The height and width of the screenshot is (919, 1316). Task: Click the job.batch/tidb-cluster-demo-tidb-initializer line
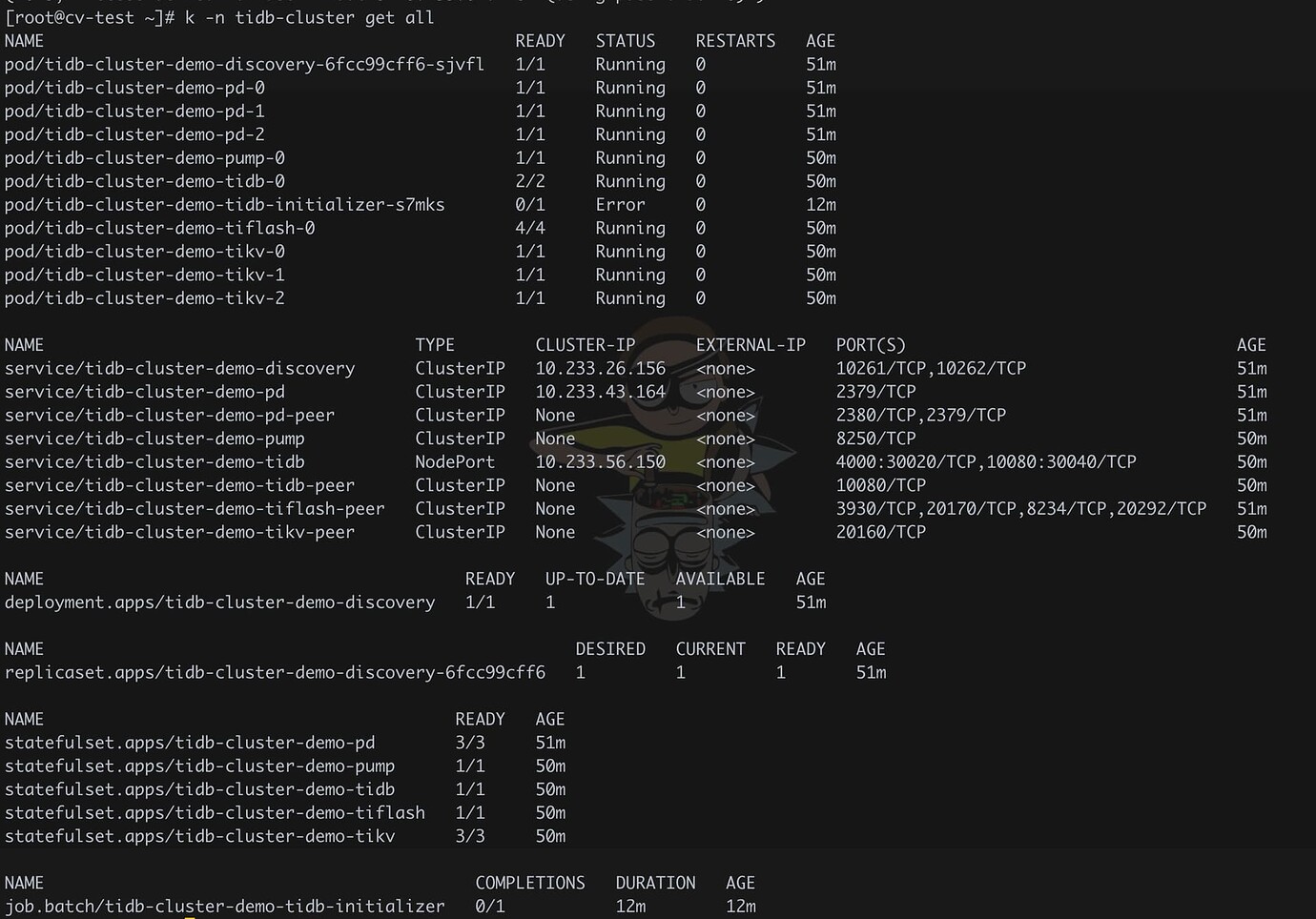224,906
